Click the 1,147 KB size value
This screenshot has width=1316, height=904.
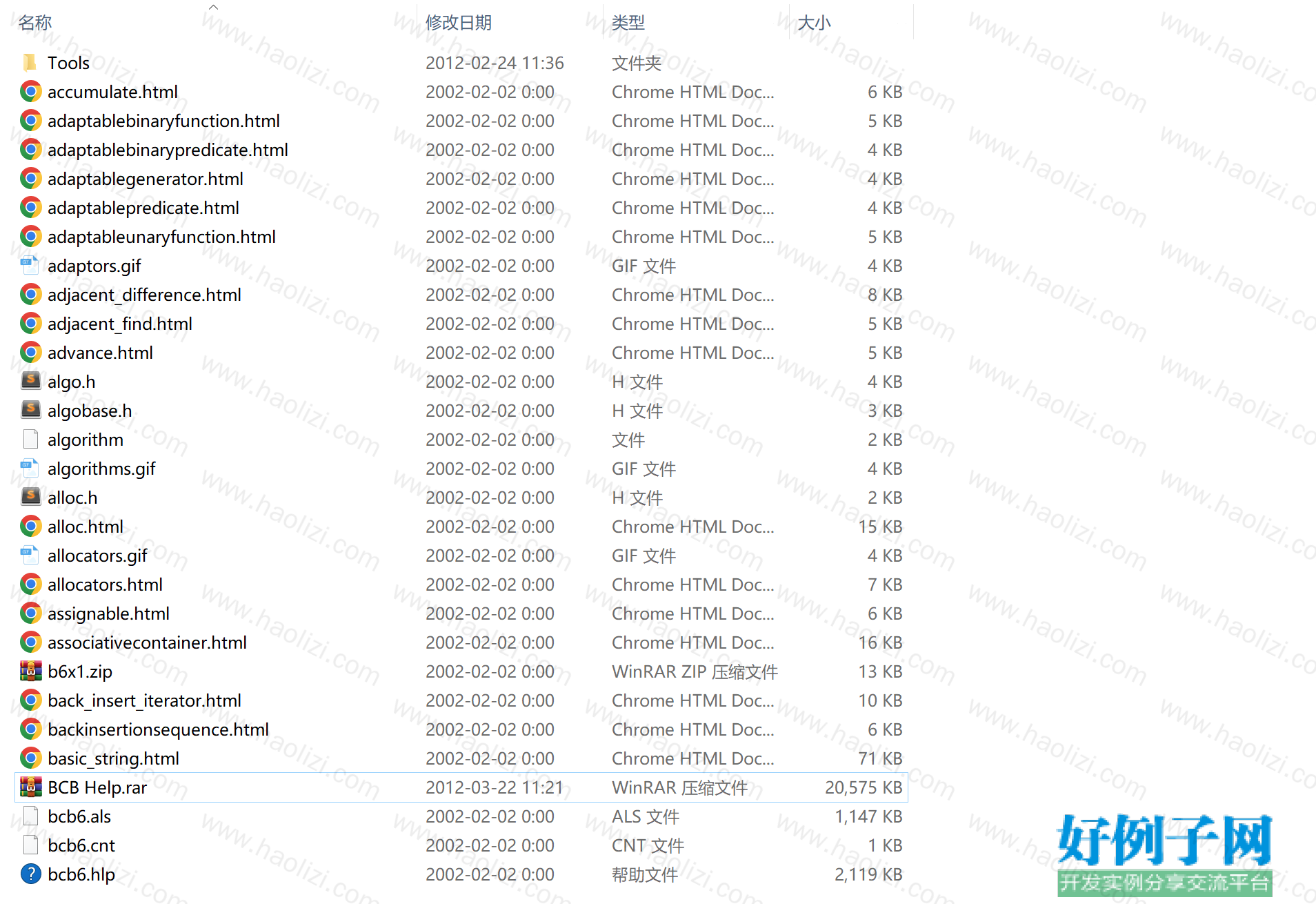coord(868,816)
